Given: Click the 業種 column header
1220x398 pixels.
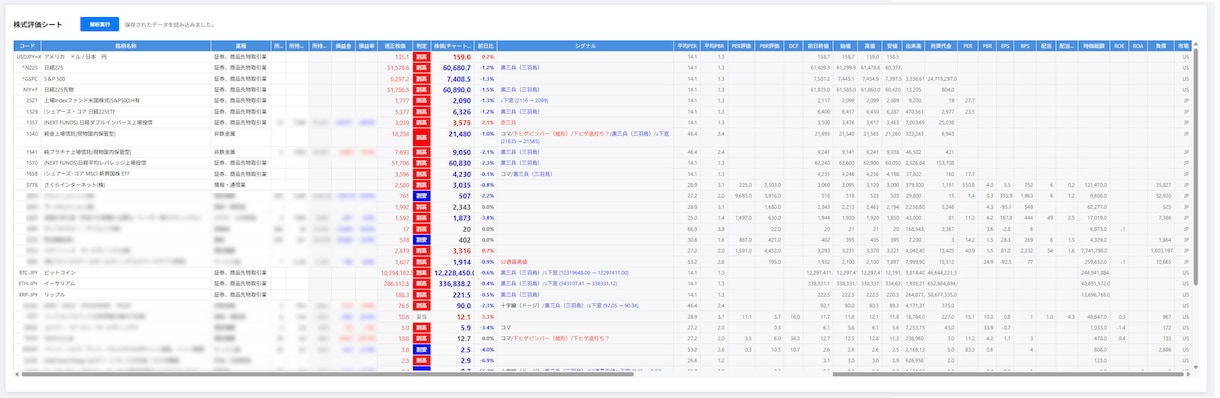Looking at the screenshot, I should (240, 45).
